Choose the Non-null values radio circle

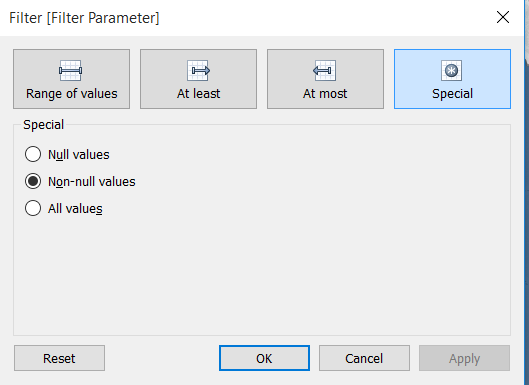pyautogui.click(x=33, y=181)
